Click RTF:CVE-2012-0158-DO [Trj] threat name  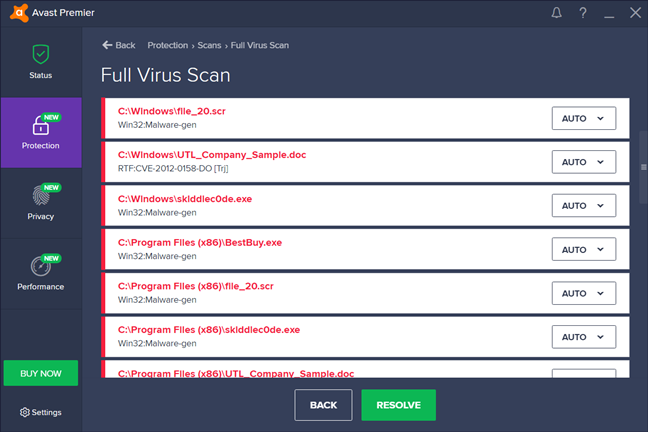(x=173, y=168)
